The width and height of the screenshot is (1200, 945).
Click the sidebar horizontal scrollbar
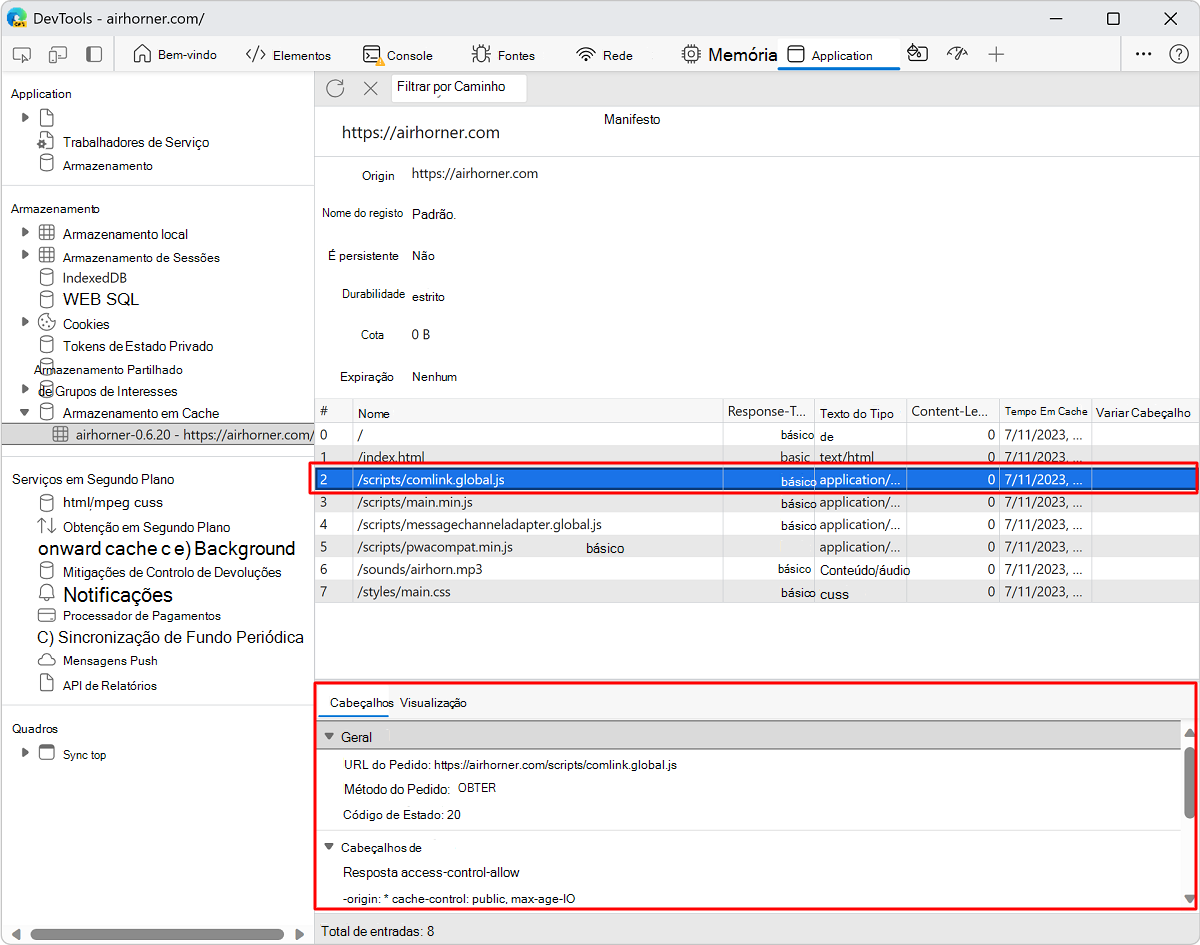click(x=157, y=934)
